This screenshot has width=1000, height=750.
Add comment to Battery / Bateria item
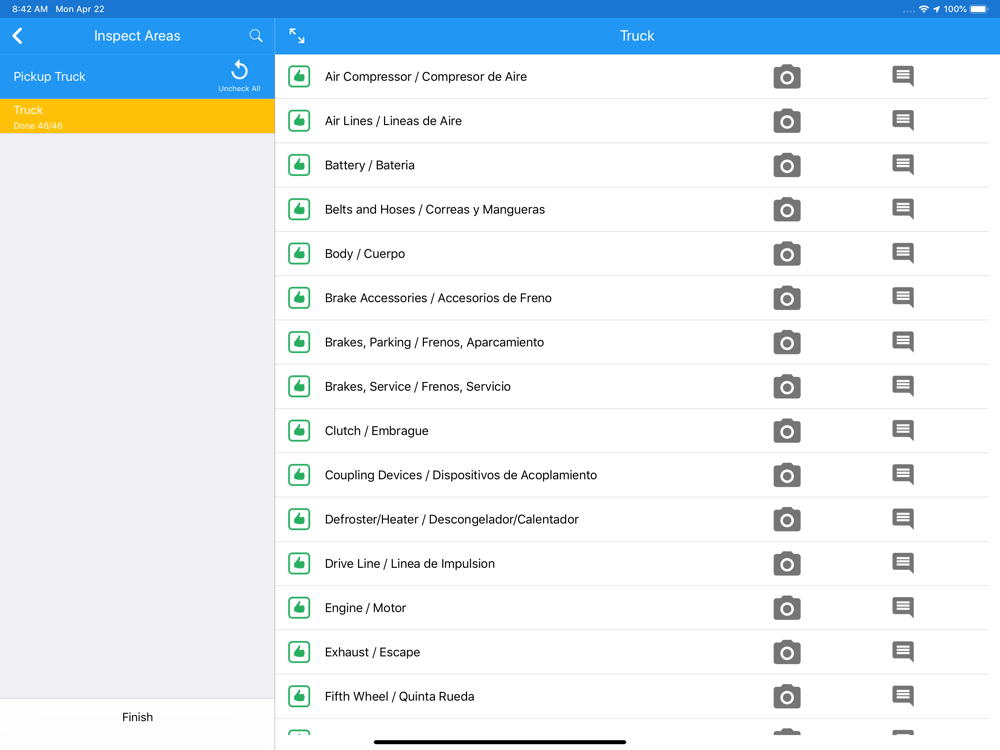(902, 165)
